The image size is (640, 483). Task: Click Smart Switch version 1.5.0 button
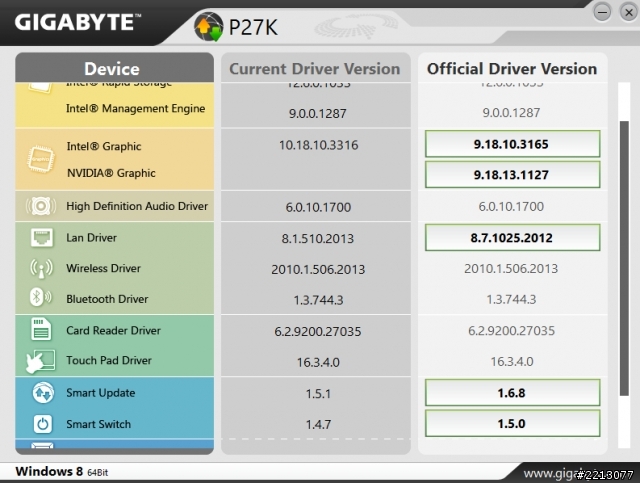tap(512, 424)
